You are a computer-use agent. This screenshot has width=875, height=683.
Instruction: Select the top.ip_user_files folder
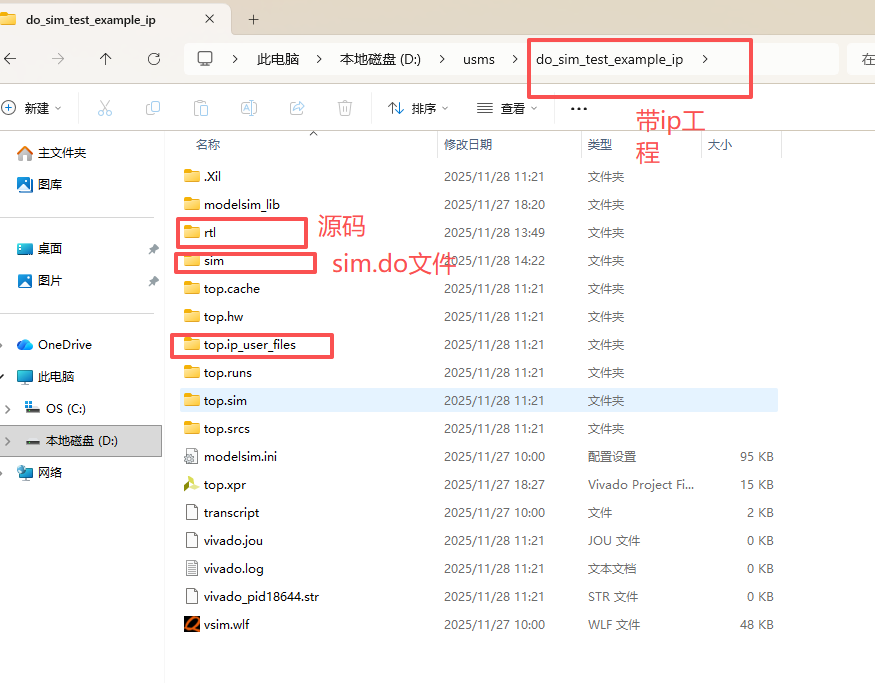(479, 345)
